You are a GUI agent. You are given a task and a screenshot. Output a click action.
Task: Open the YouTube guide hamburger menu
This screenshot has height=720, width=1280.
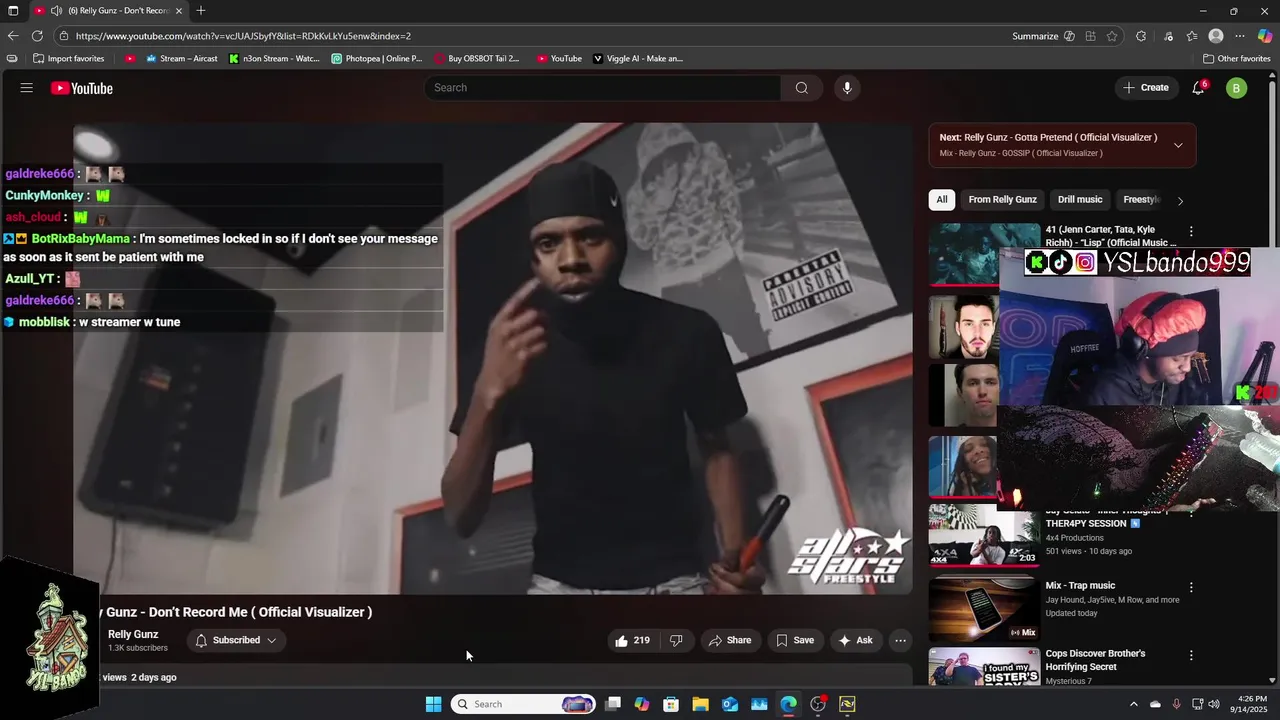click(26, 88)
